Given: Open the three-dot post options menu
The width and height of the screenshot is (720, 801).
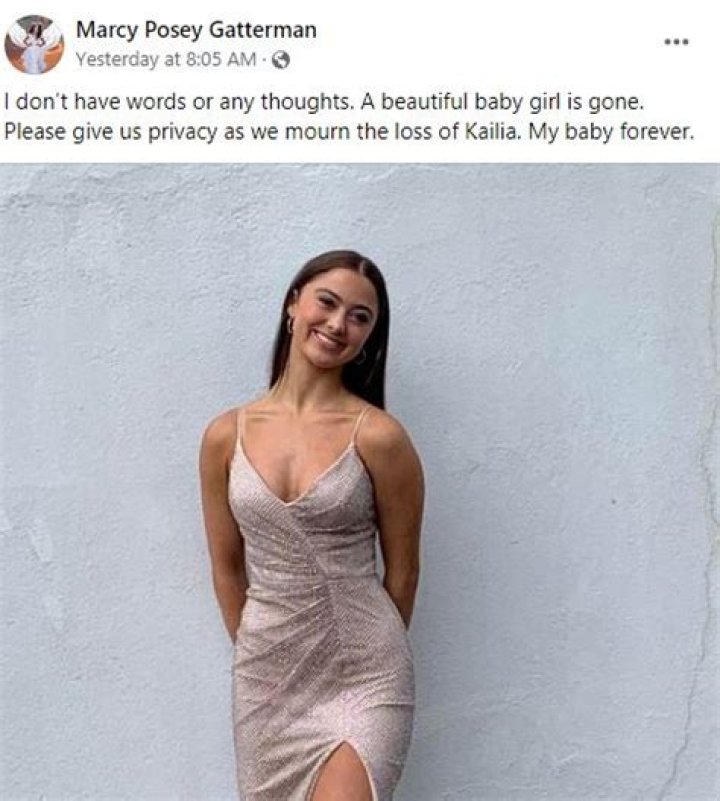Looking at the screenshot, I should [x=677, y=41].
